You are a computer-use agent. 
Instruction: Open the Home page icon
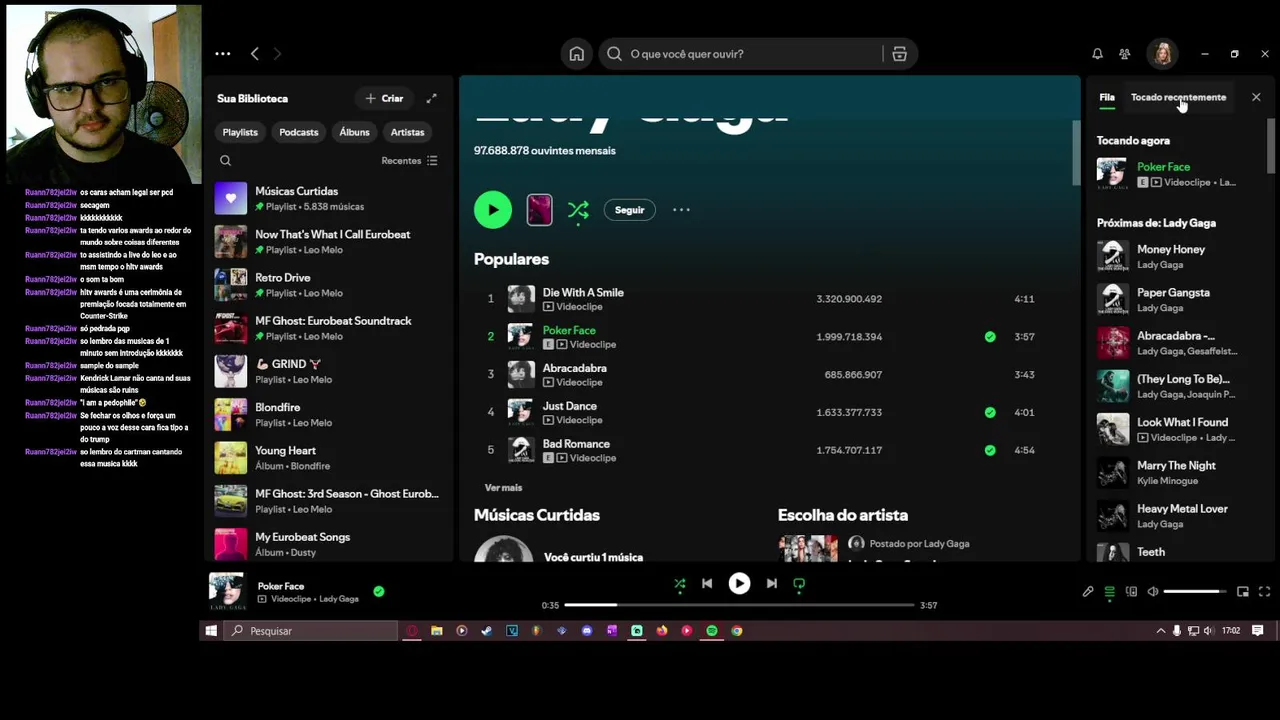[x=577, y=54]
